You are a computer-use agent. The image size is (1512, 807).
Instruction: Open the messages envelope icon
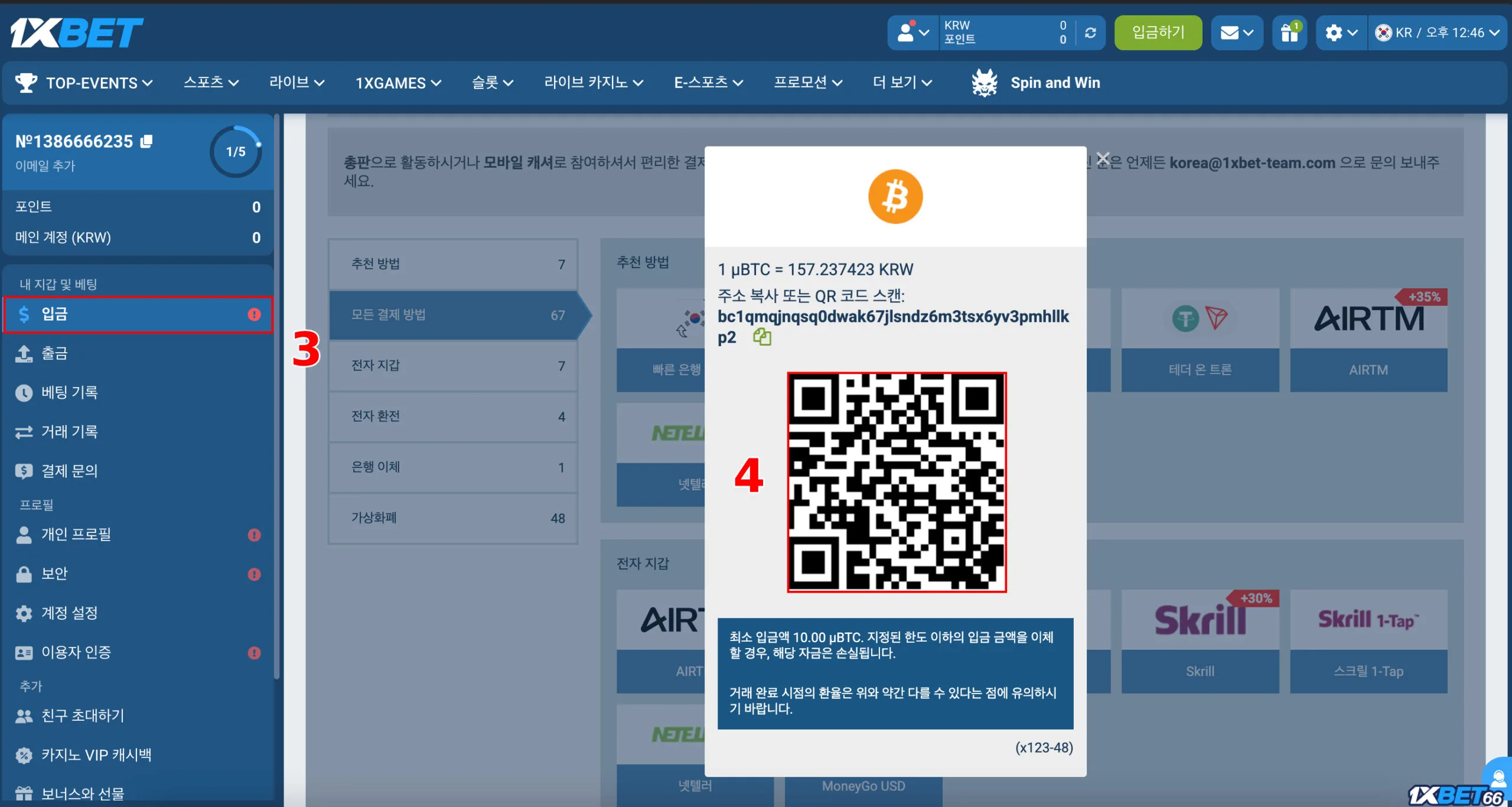(1230, 32)
